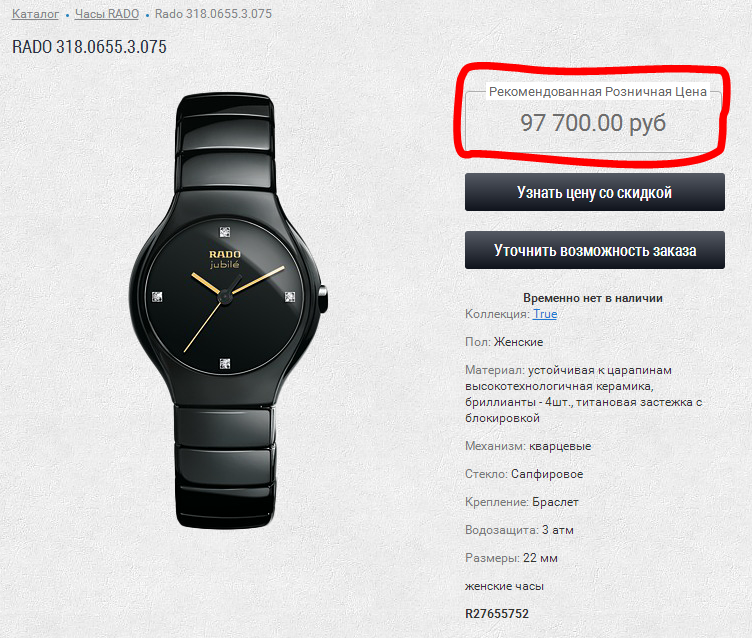
Task: Click the diamond marker at three o'clock
Action: 290,296
